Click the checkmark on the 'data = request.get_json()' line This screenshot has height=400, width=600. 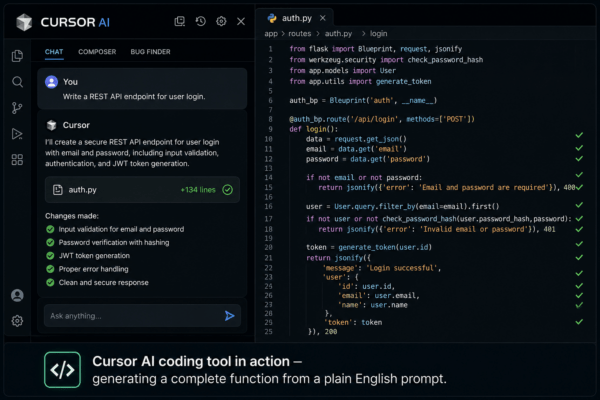579,135
